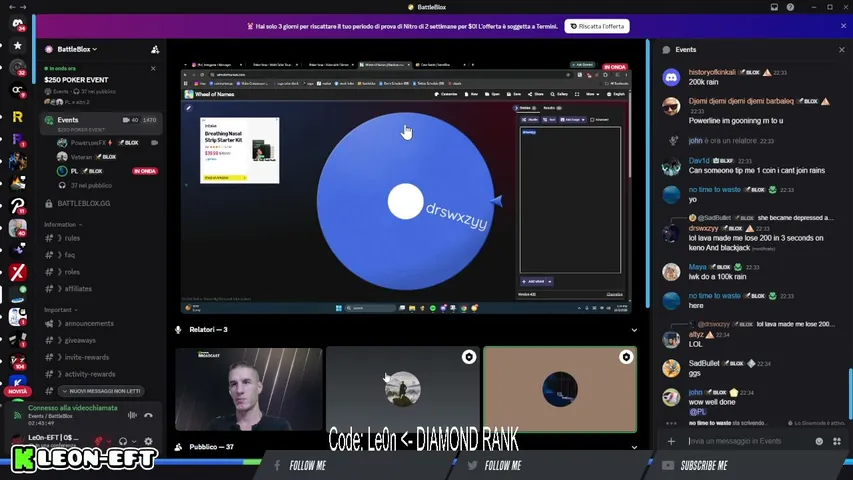Toggle headphones deafen in user panel
This screenshot has height=480, width=853.
[x=123, y=441]
